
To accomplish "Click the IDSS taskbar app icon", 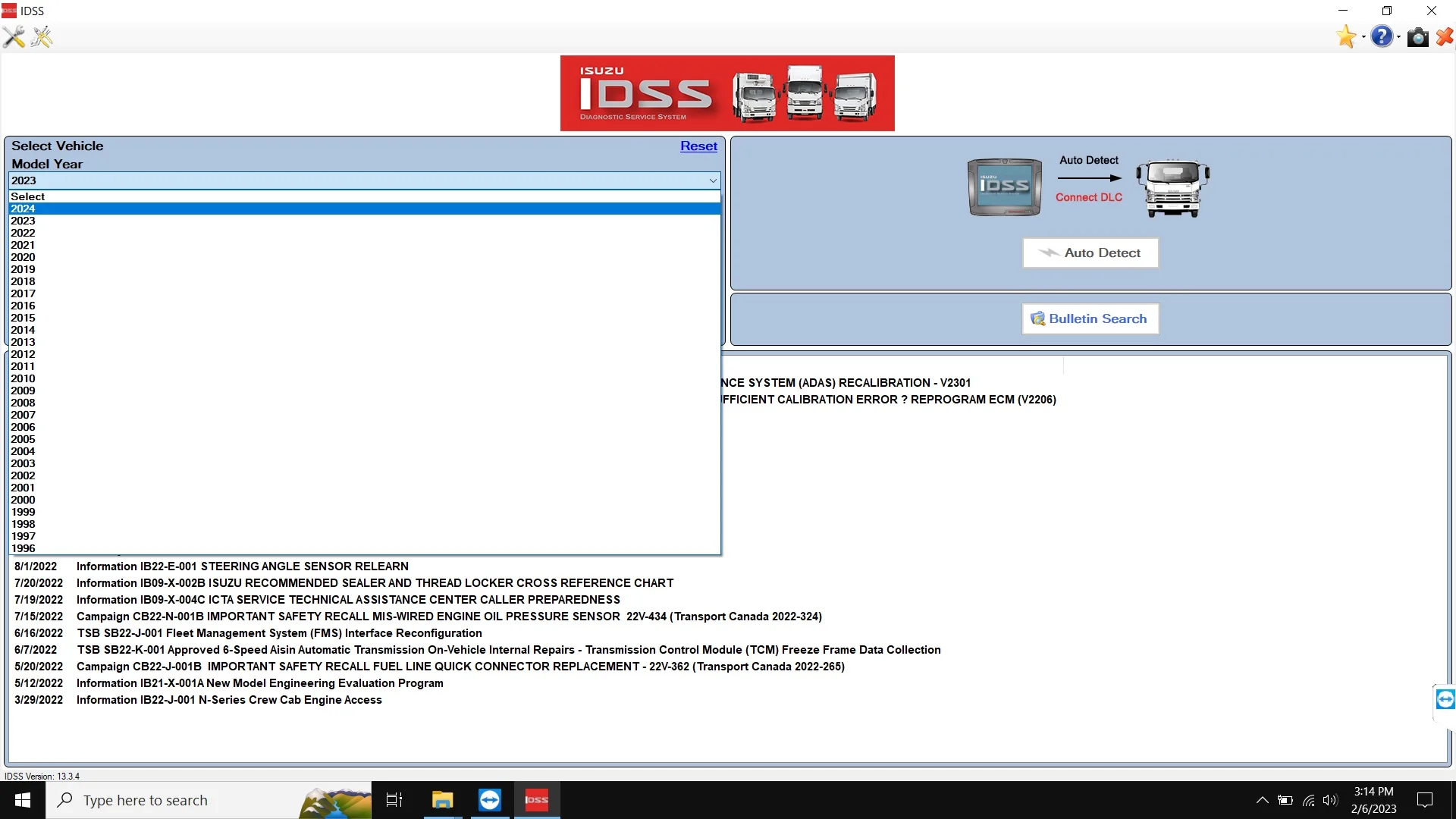I will 537,800.
